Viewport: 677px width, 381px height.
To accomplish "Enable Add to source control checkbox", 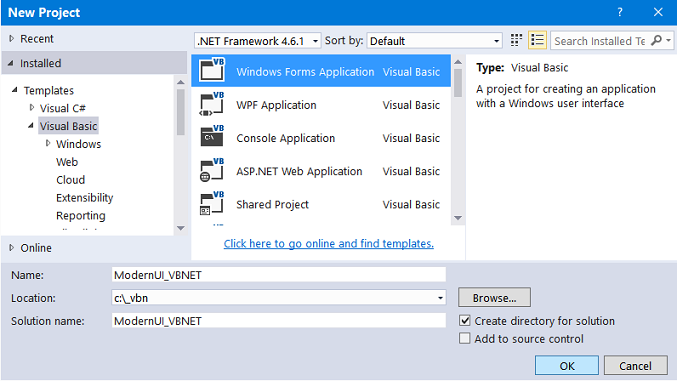I will 465,338.
